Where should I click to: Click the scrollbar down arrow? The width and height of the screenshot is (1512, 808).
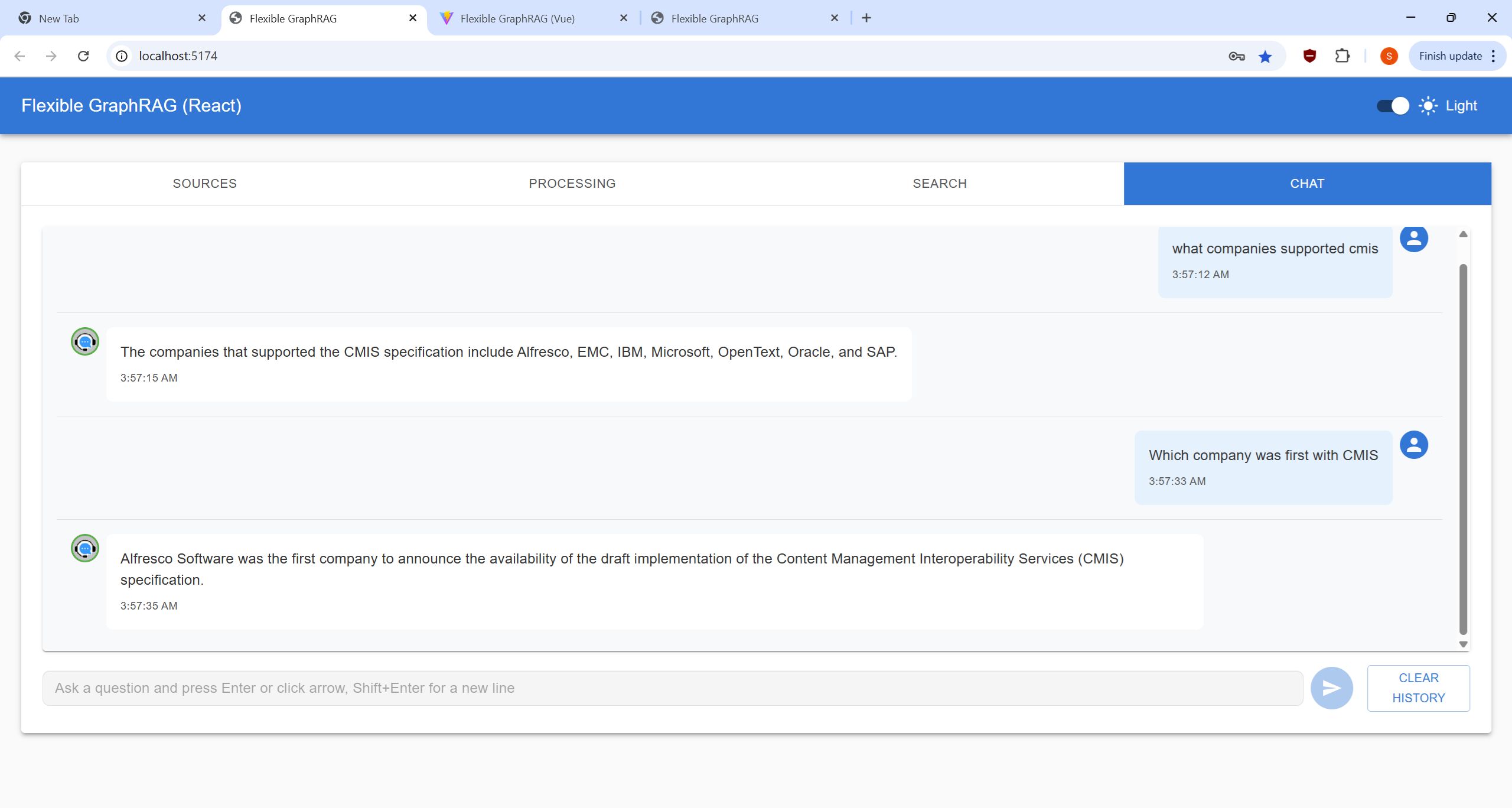(x=1462, y=644)
